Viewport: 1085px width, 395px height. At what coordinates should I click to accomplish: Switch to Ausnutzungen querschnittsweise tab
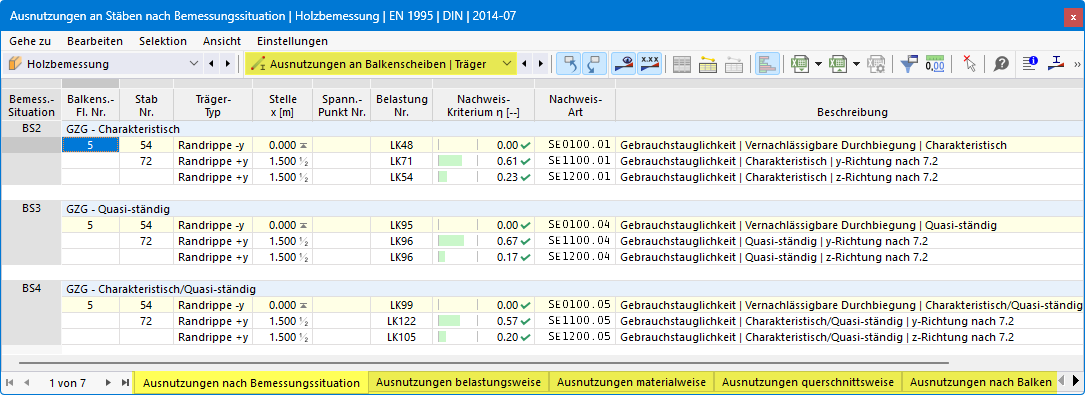[x=808, y=383]
